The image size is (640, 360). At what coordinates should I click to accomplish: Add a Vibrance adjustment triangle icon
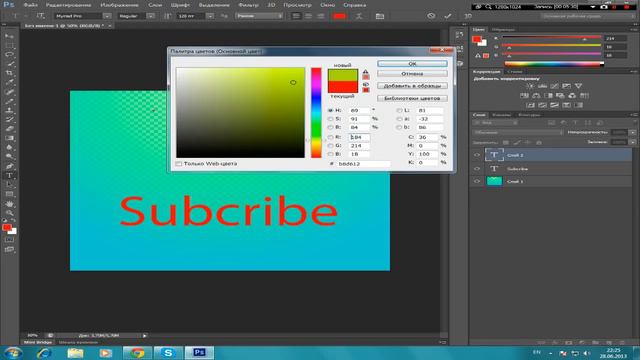[x=578, y=86]
